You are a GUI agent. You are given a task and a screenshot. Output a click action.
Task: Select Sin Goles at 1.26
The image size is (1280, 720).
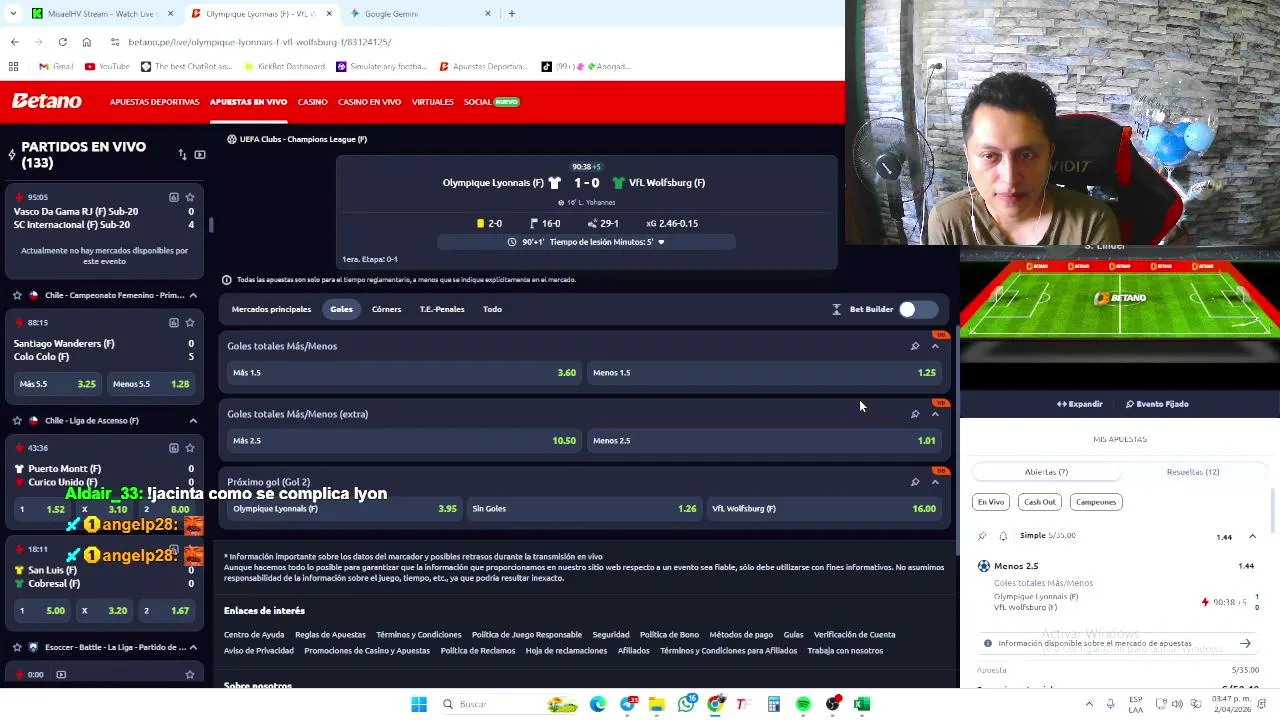coord(584,509)
